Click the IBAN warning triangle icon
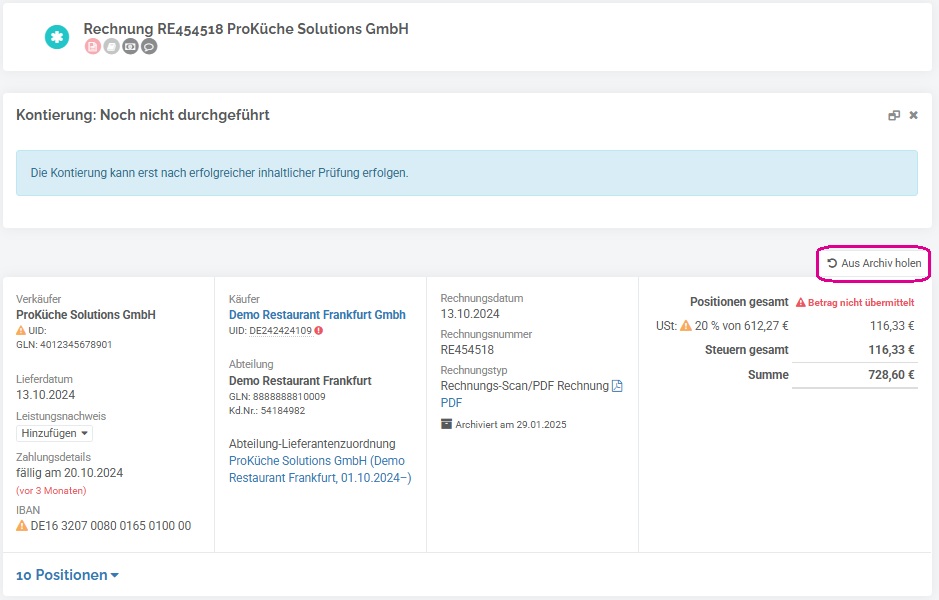 click(x=22, y=526)
